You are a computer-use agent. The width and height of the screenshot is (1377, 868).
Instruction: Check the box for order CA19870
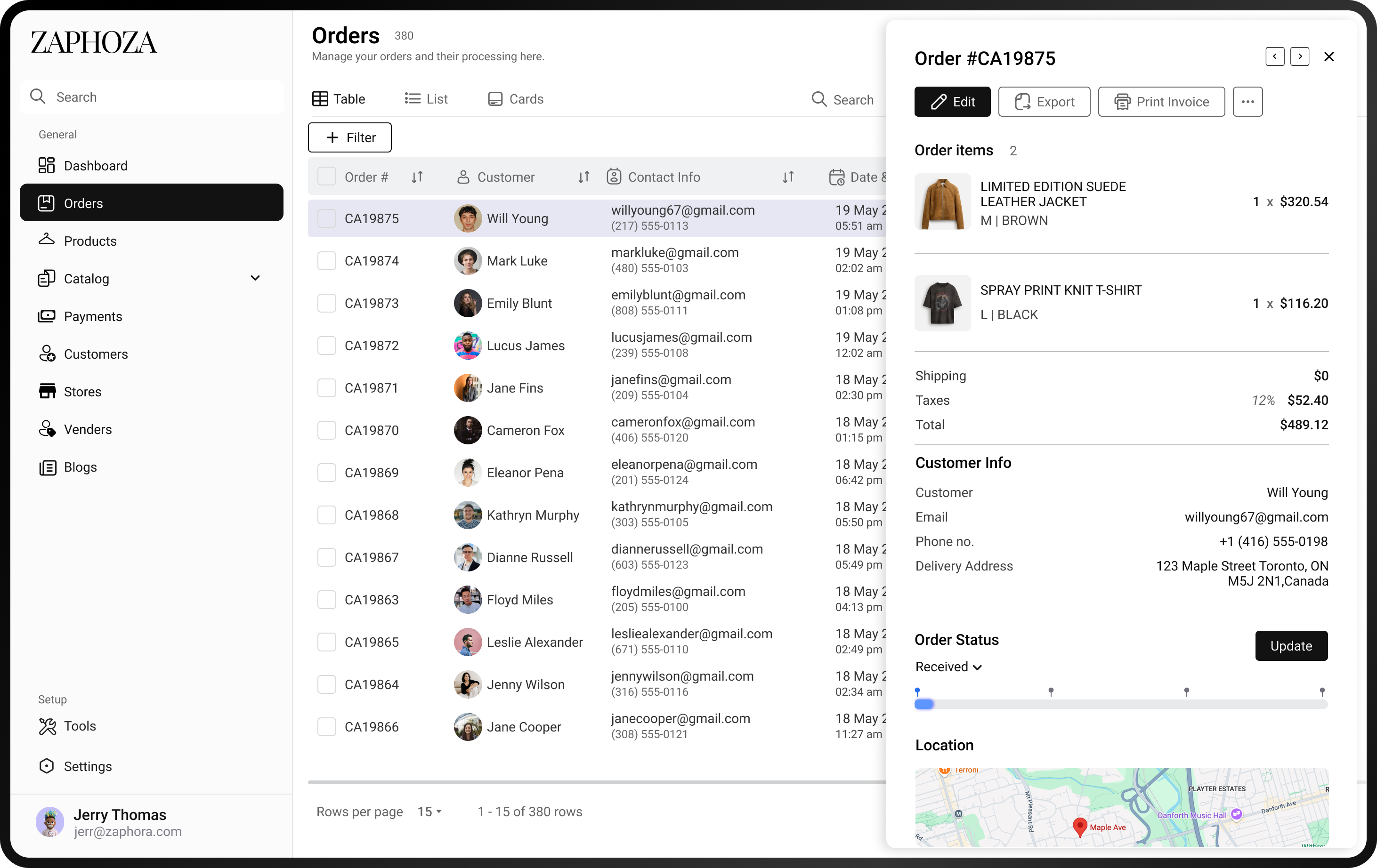click(326, 430)
